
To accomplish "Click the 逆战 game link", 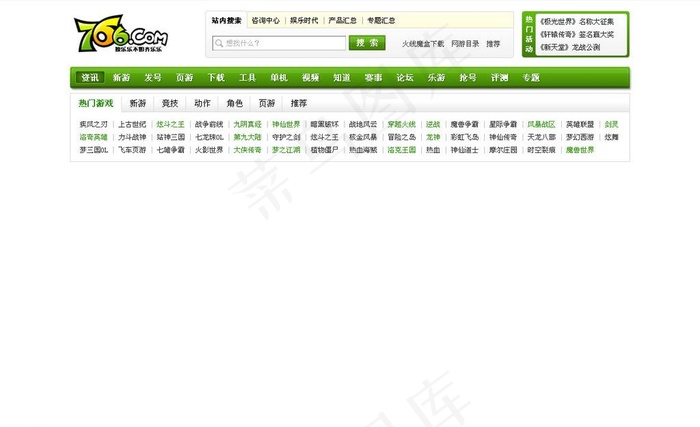I will [433, 124].
